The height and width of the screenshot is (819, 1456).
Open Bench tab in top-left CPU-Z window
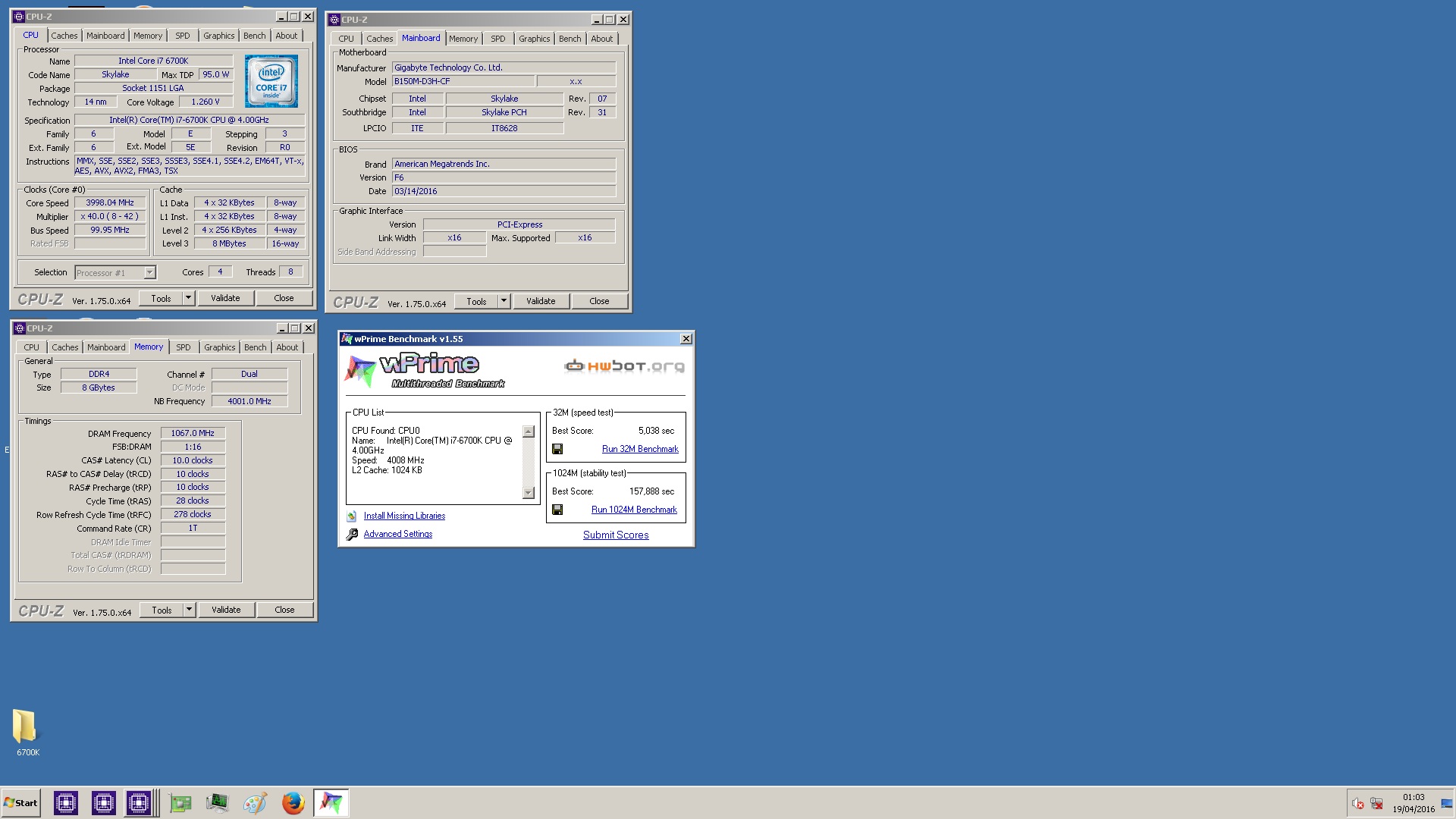tap(255, 36)
